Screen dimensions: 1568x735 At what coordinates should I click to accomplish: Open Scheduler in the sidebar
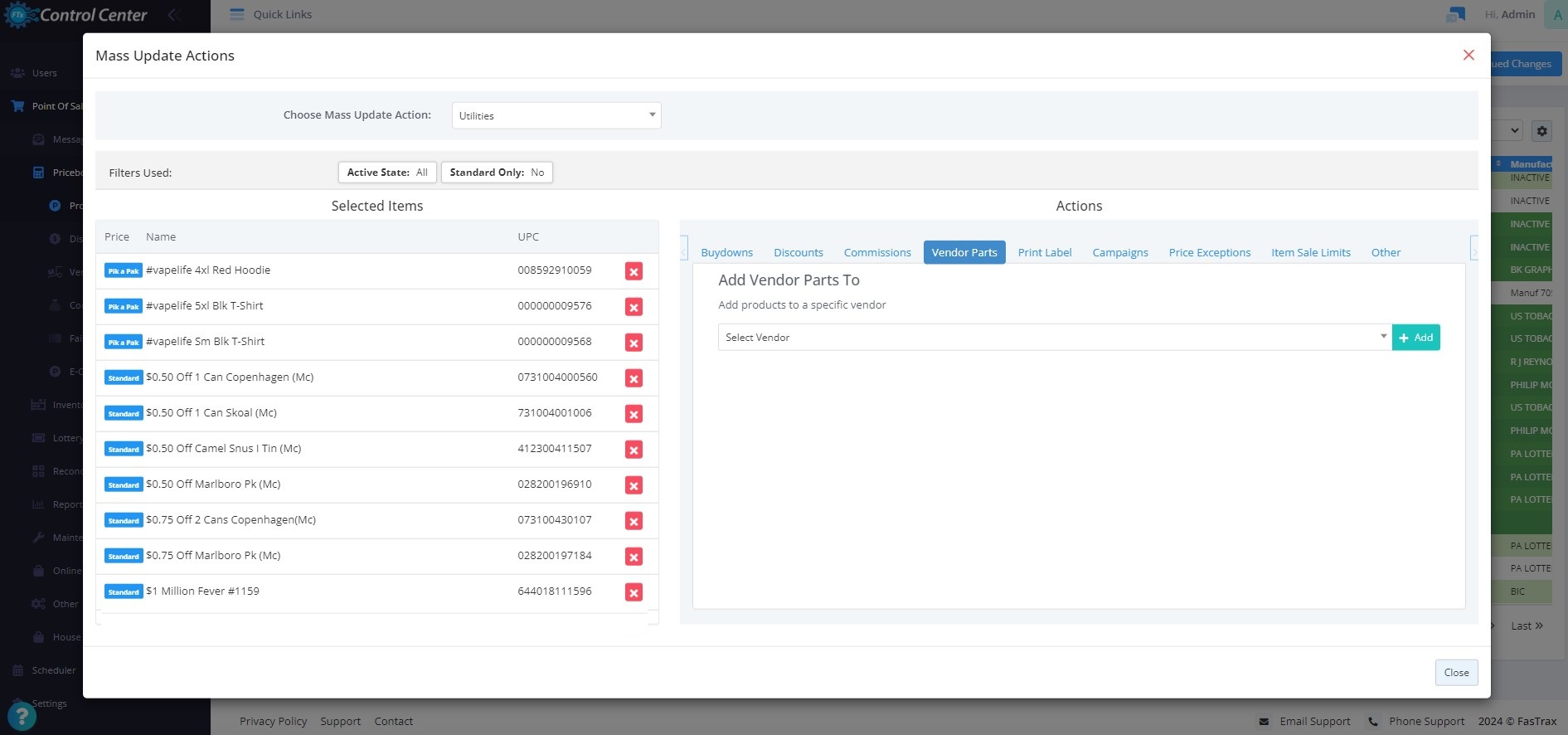44,670
